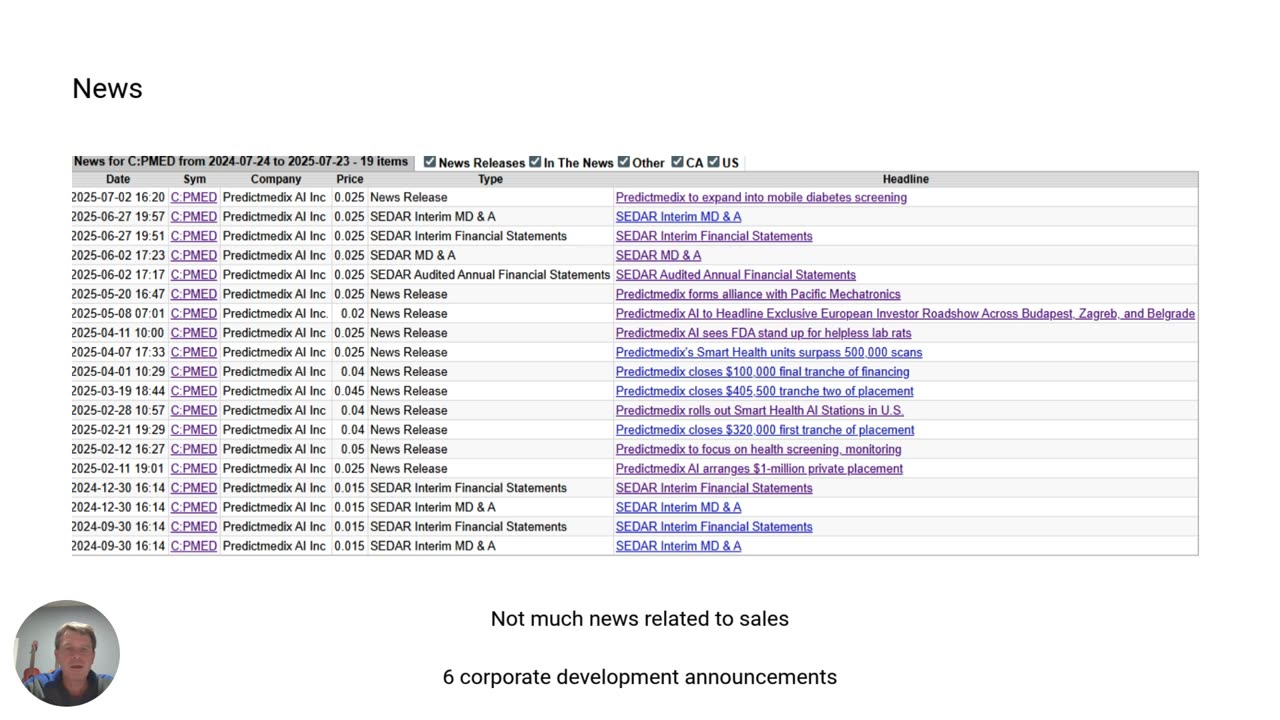Click C:PMED symbol in 2025-02-12 row
This screenshot has width=1280, height=720.
(x=194, y=449)
